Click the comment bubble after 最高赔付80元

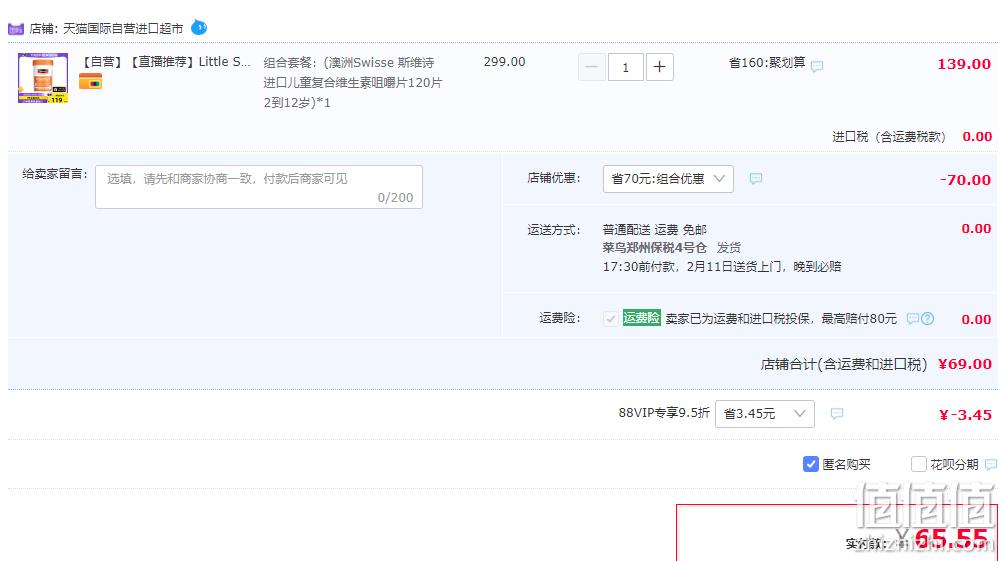(x=912, y=318)
